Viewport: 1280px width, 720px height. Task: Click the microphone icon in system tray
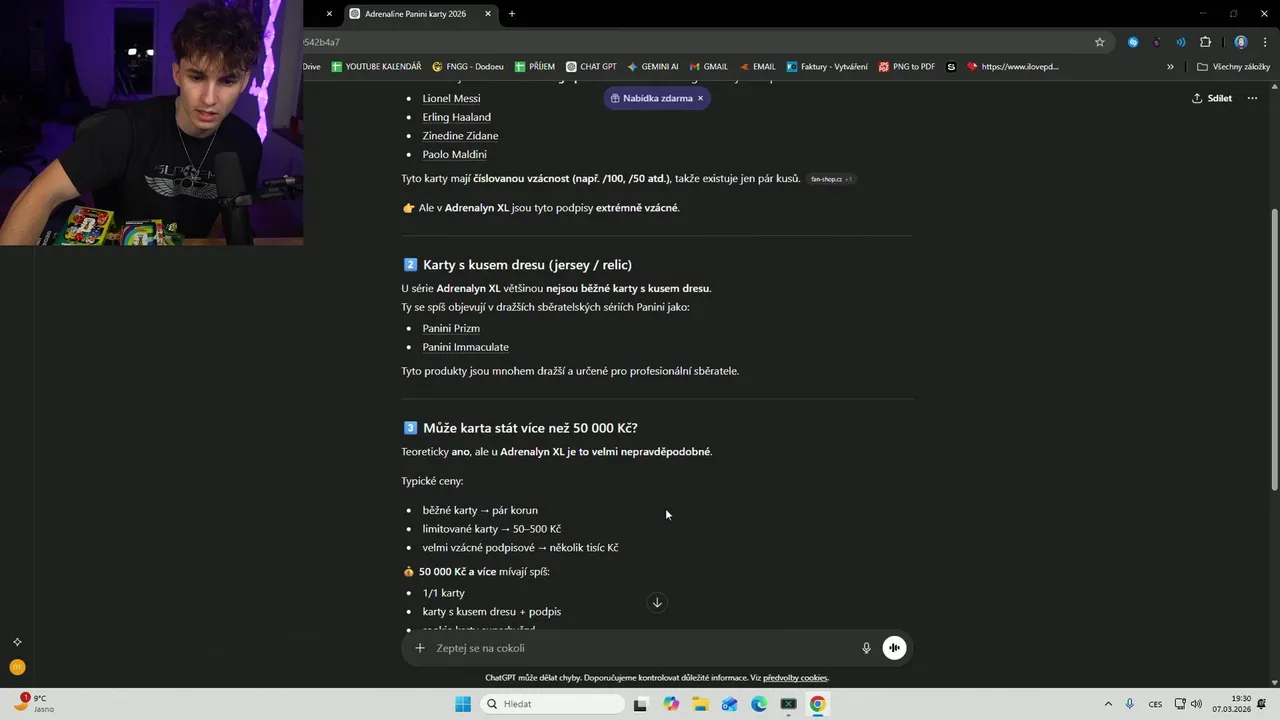click(x=1130, y=704)
